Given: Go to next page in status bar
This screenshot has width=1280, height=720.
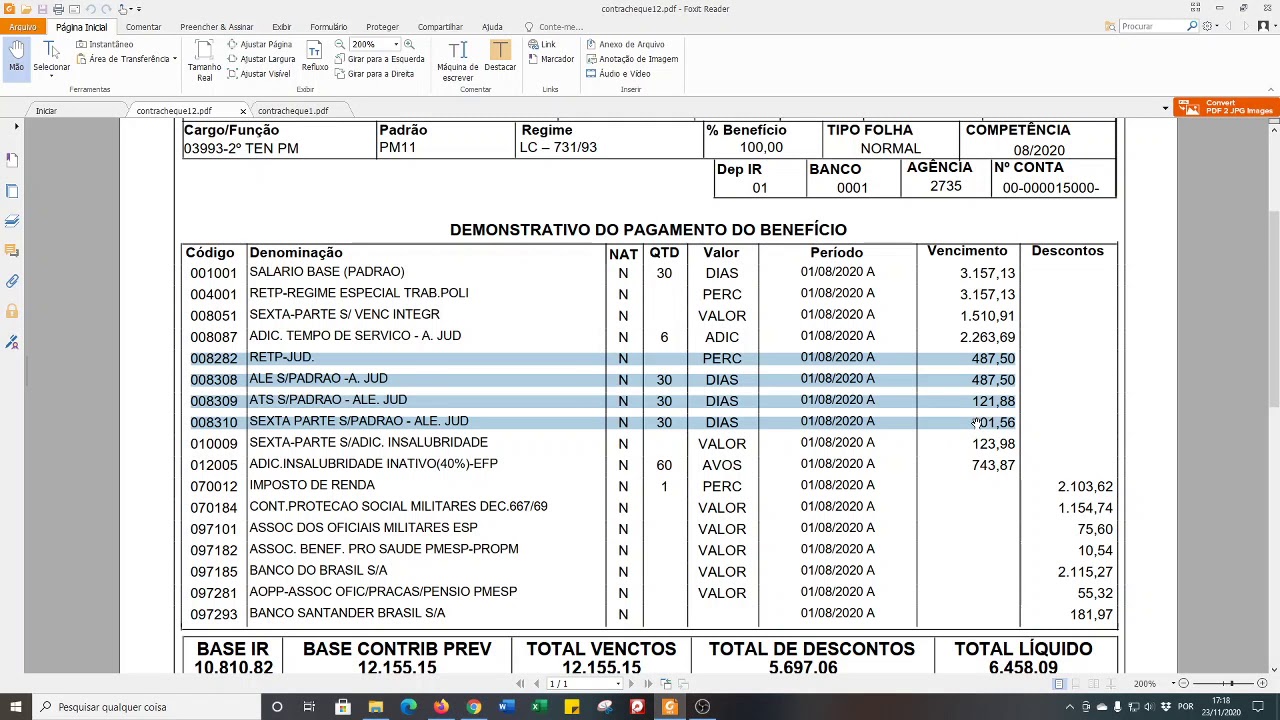Looking at the screenshot, I should pos(631,684).
